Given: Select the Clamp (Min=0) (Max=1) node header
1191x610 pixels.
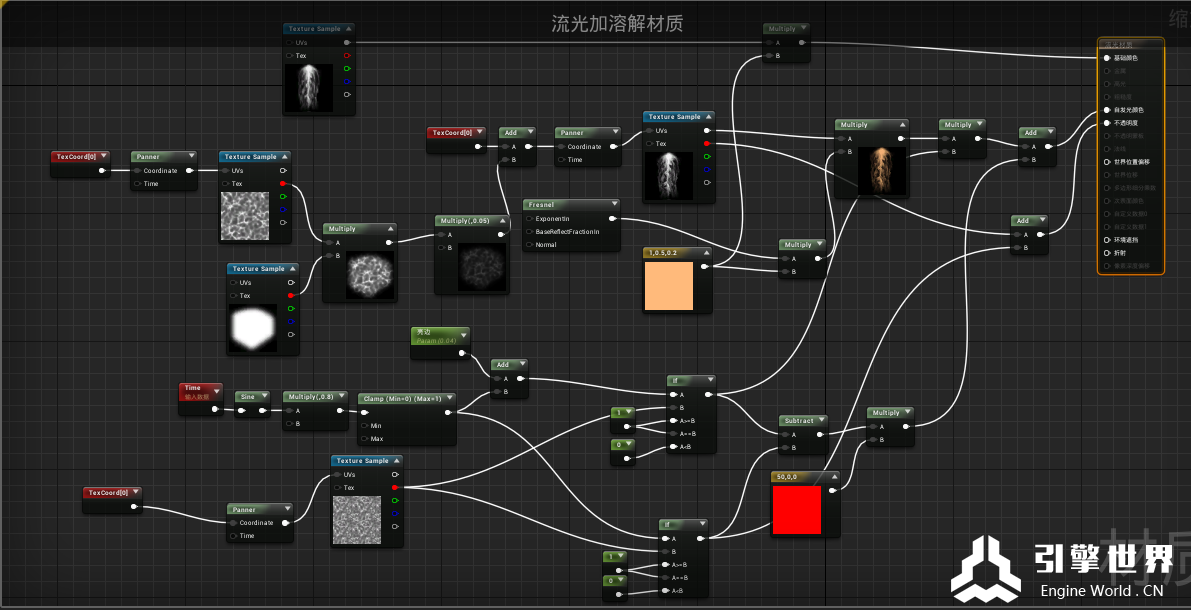Looking at the screenshot, I should click(406, 398).
